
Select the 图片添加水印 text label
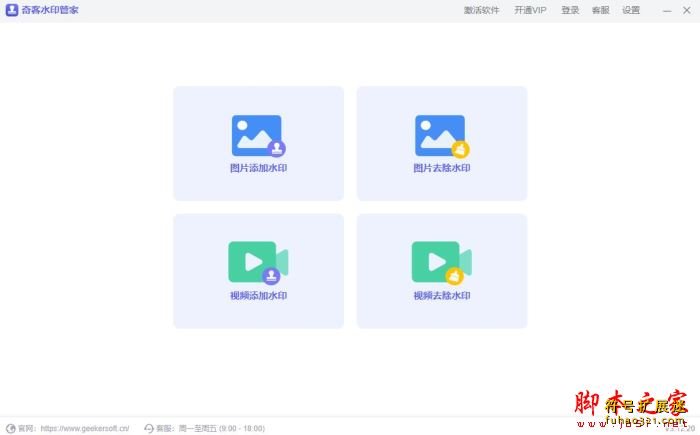258,168
